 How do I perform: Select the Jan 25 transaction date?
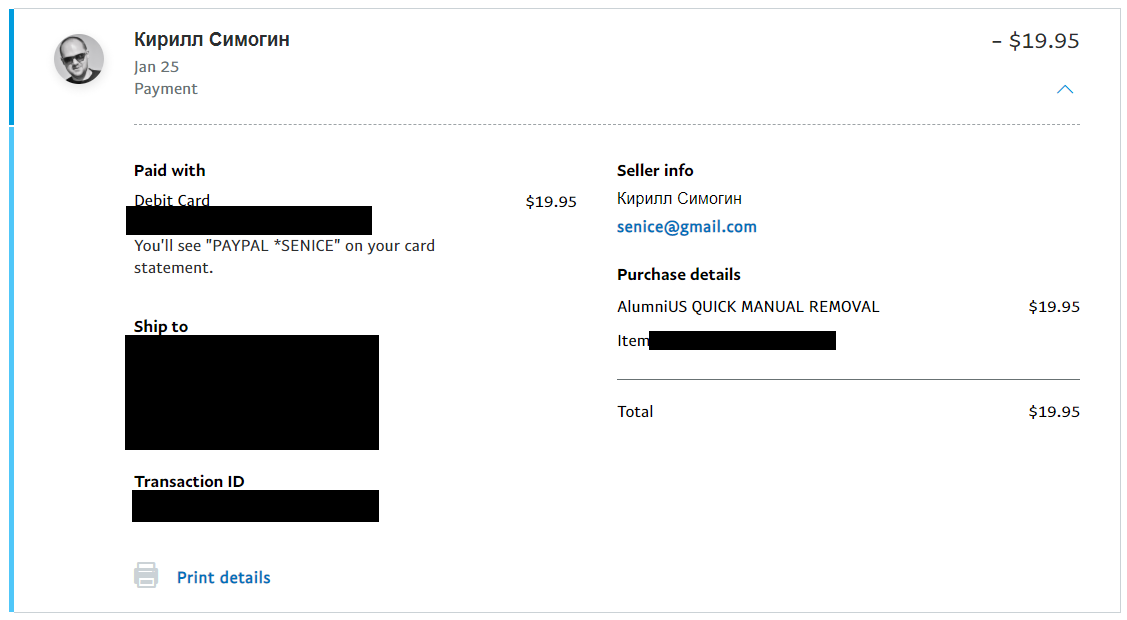click(156, 67)
